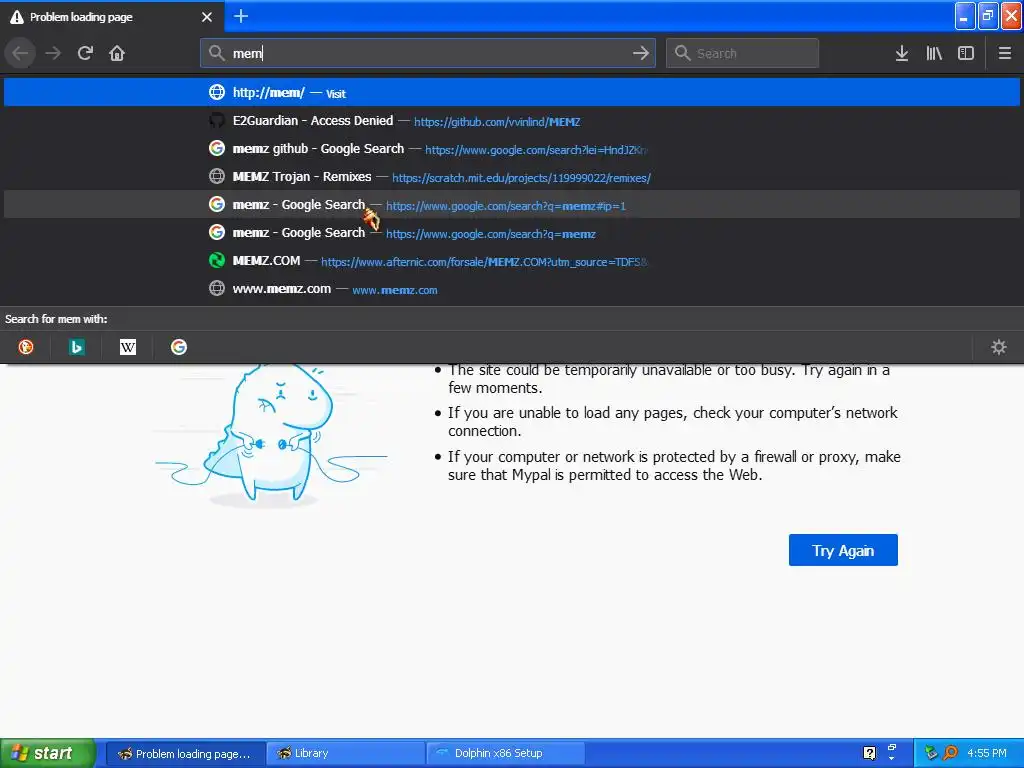Search with Bing engine icon

[x=76, y=347]
